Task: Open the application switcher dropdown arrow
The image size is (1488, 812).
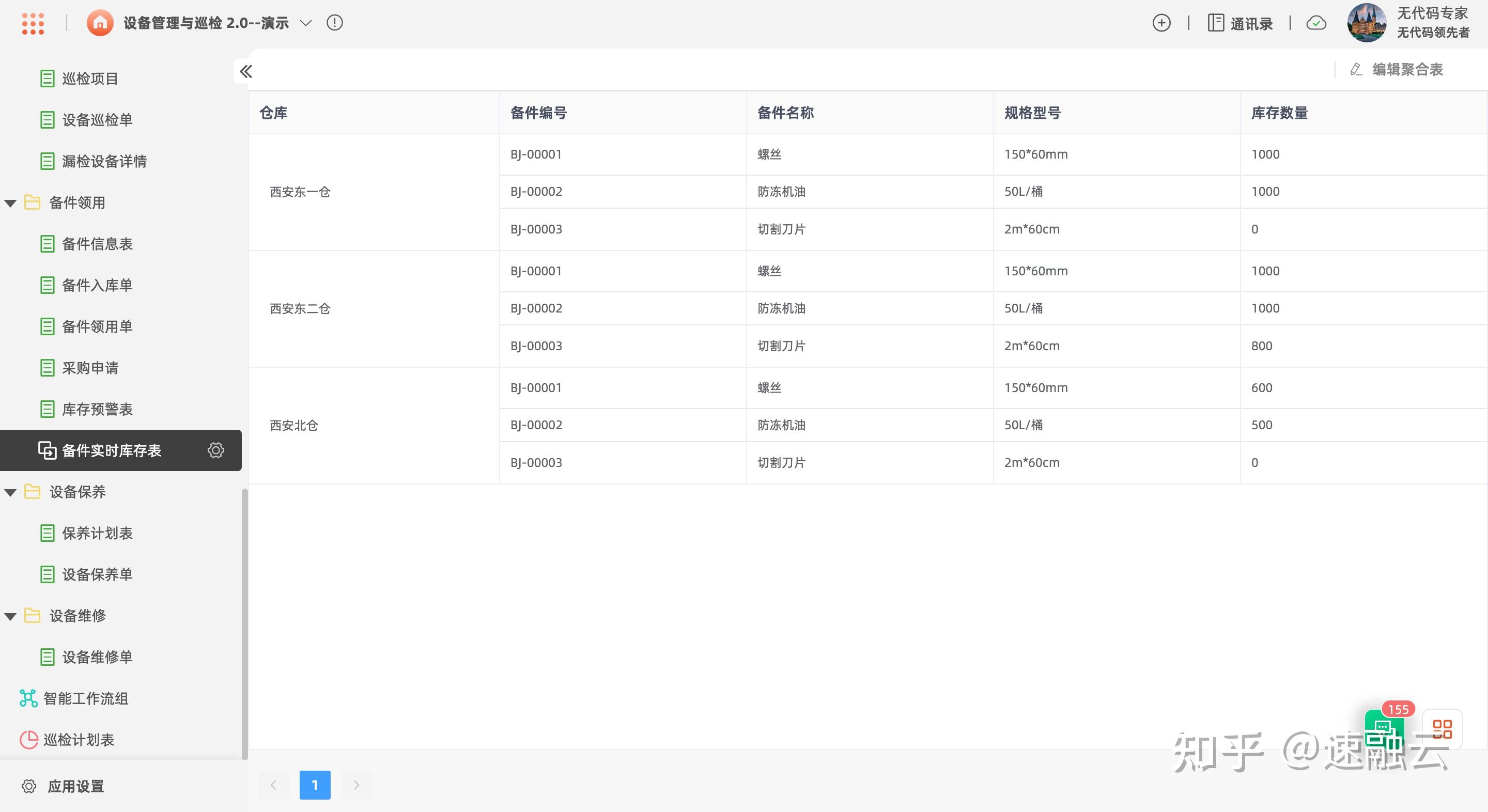Action: pyautogui.click(x=306, y=23)
